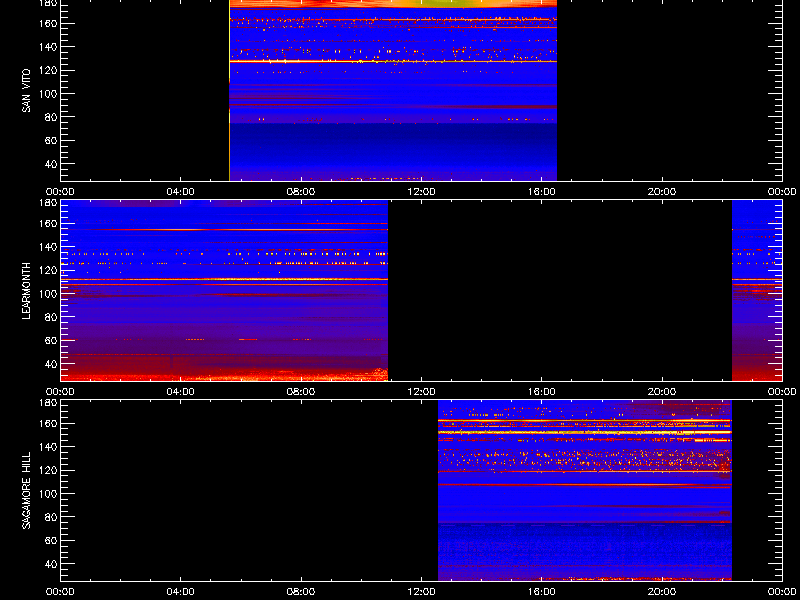The width and height of the screenshot is (800, 600).
Task: Pick the 180 tick on Learmonth axis
Action: 46,203
